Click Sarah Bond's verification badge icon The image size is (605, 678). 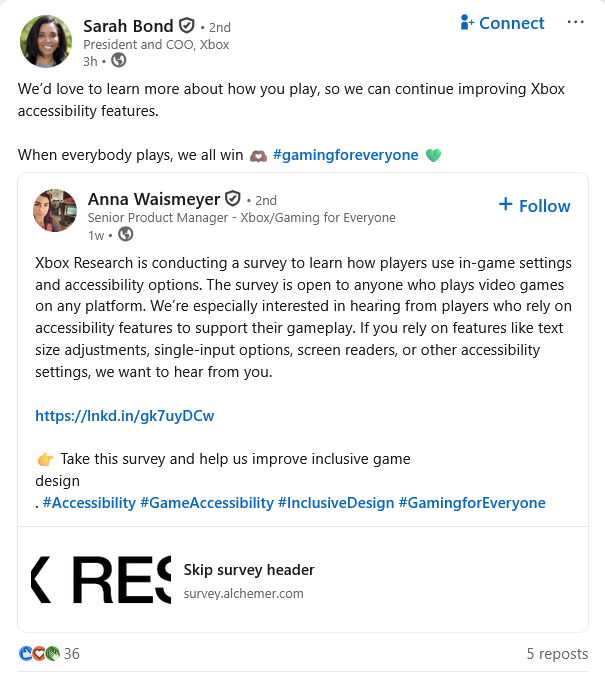click(186, 27)
